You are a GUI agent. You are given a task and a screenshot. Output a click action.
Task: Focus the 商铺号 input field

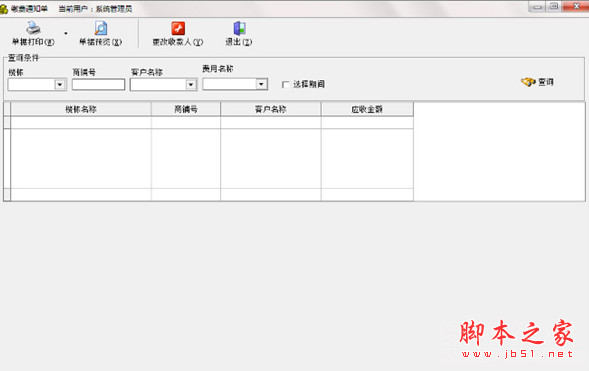98,84
